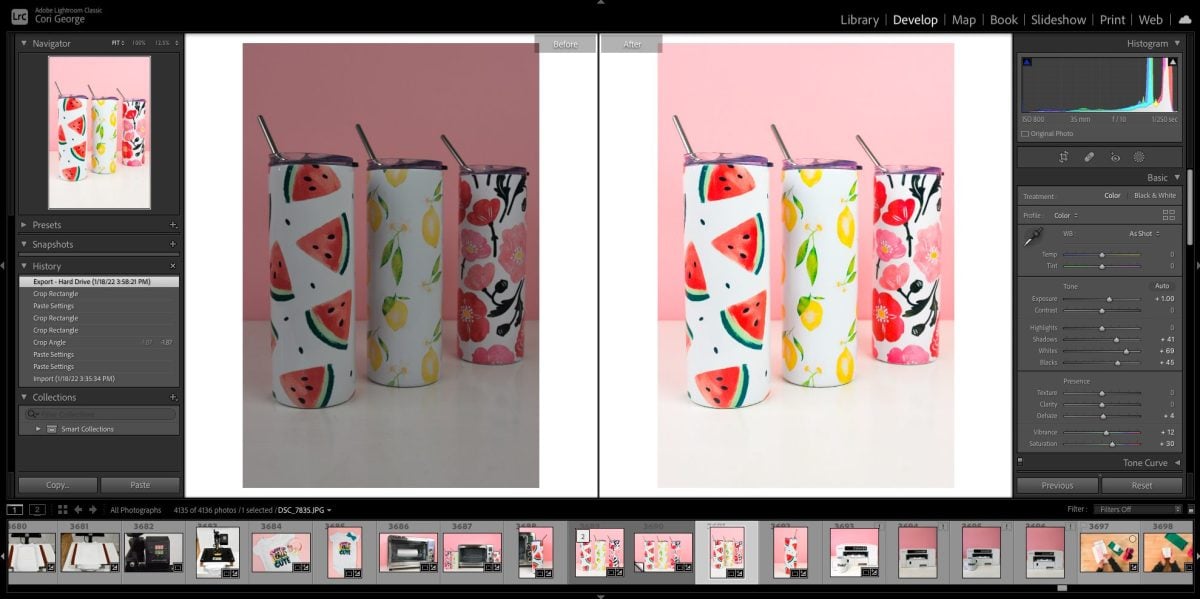Switch to the Develop module

[x=915, y=19]
